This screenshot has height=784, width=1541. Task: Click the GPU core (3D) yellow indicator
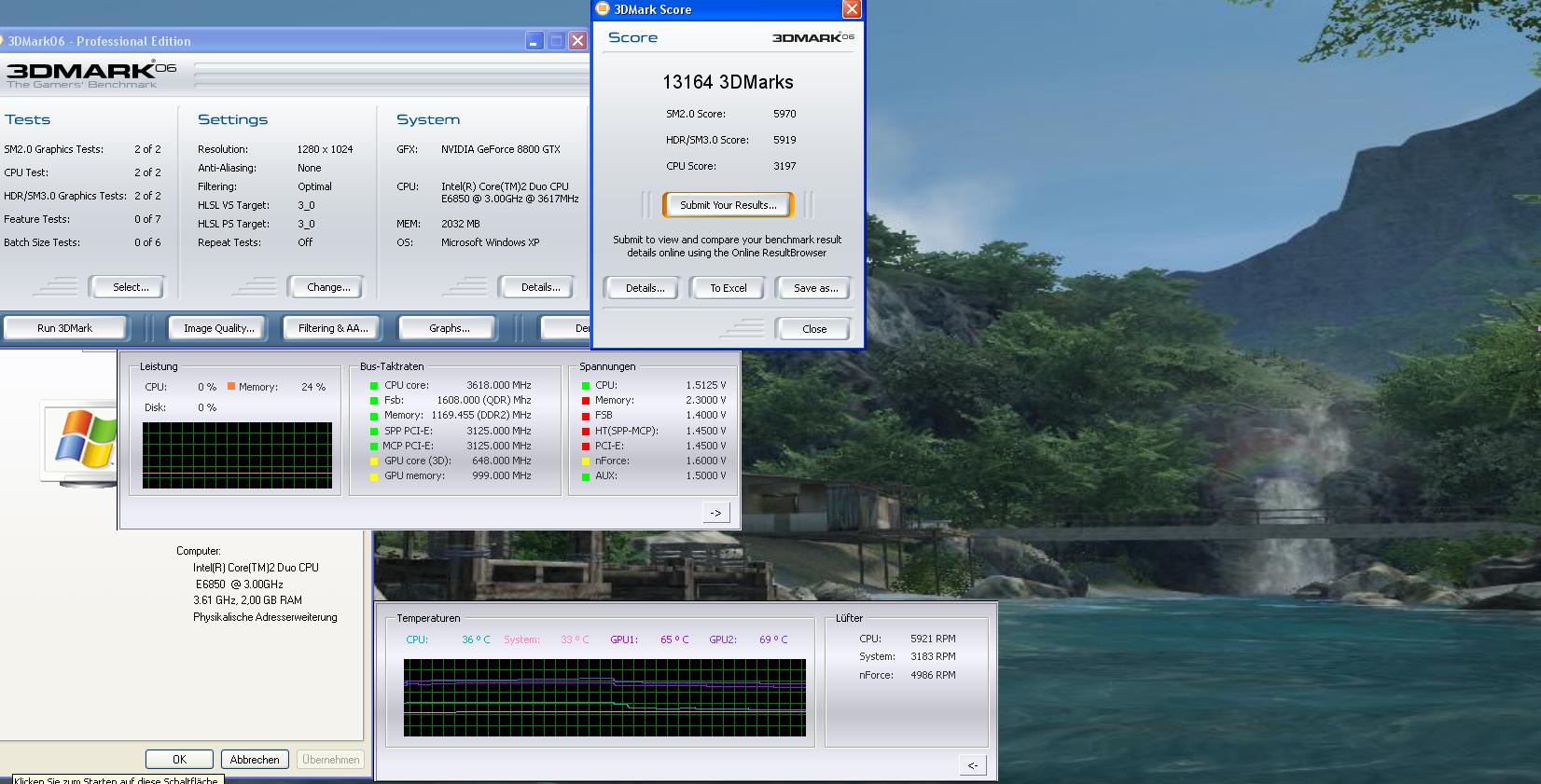(x=374, y=461)
